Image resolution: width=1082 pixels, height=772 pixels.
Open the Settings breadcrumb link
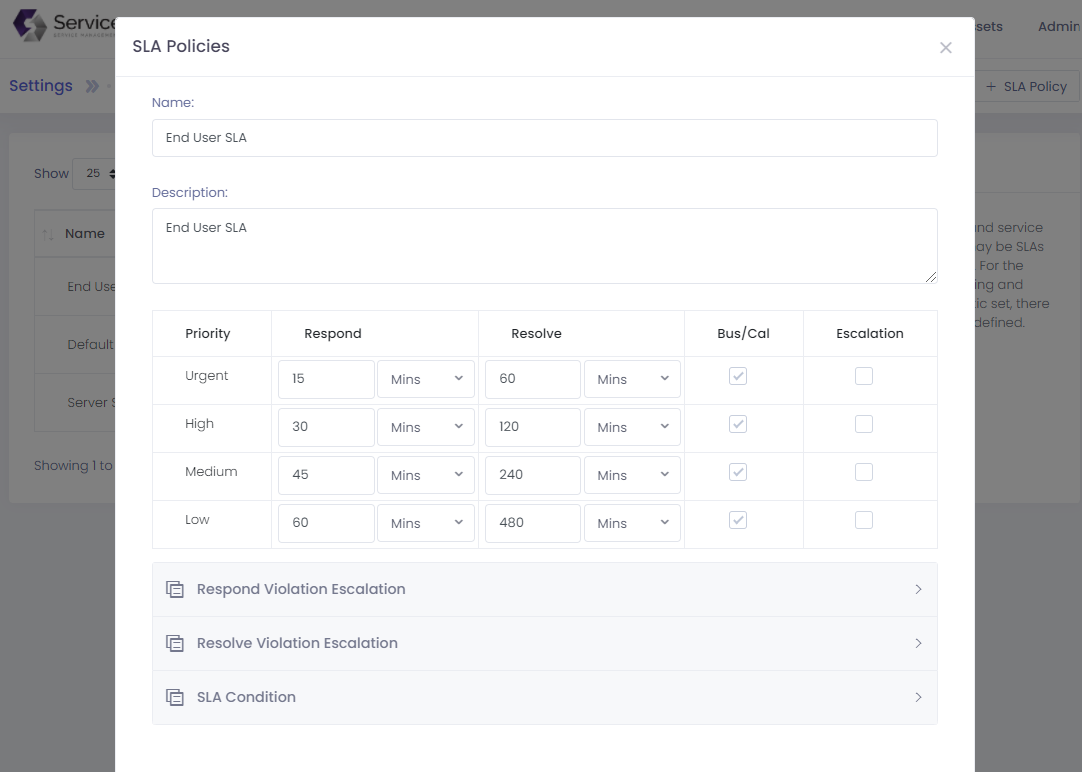pos(41,86)
